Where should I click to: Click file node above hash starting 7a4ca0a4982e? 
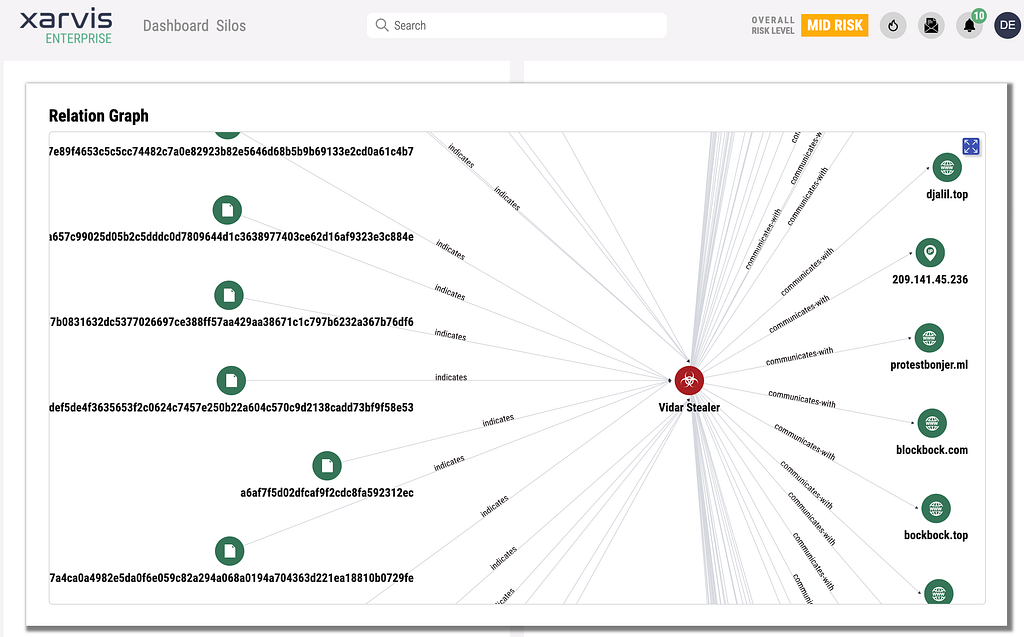(x=230, y=550)
